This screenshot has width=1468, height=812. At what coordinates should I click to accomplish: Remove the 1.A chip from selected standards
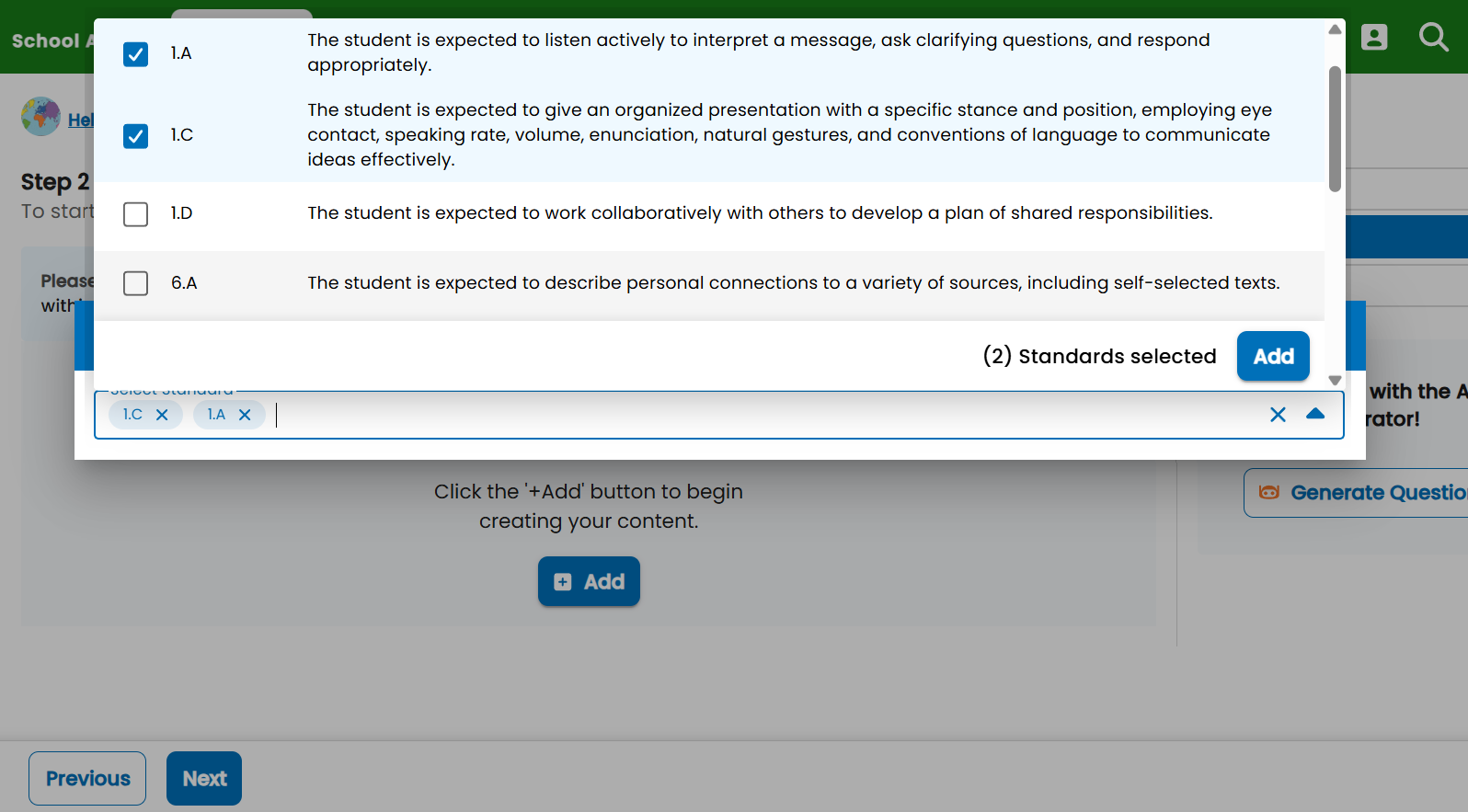click(x=245, y=415)
